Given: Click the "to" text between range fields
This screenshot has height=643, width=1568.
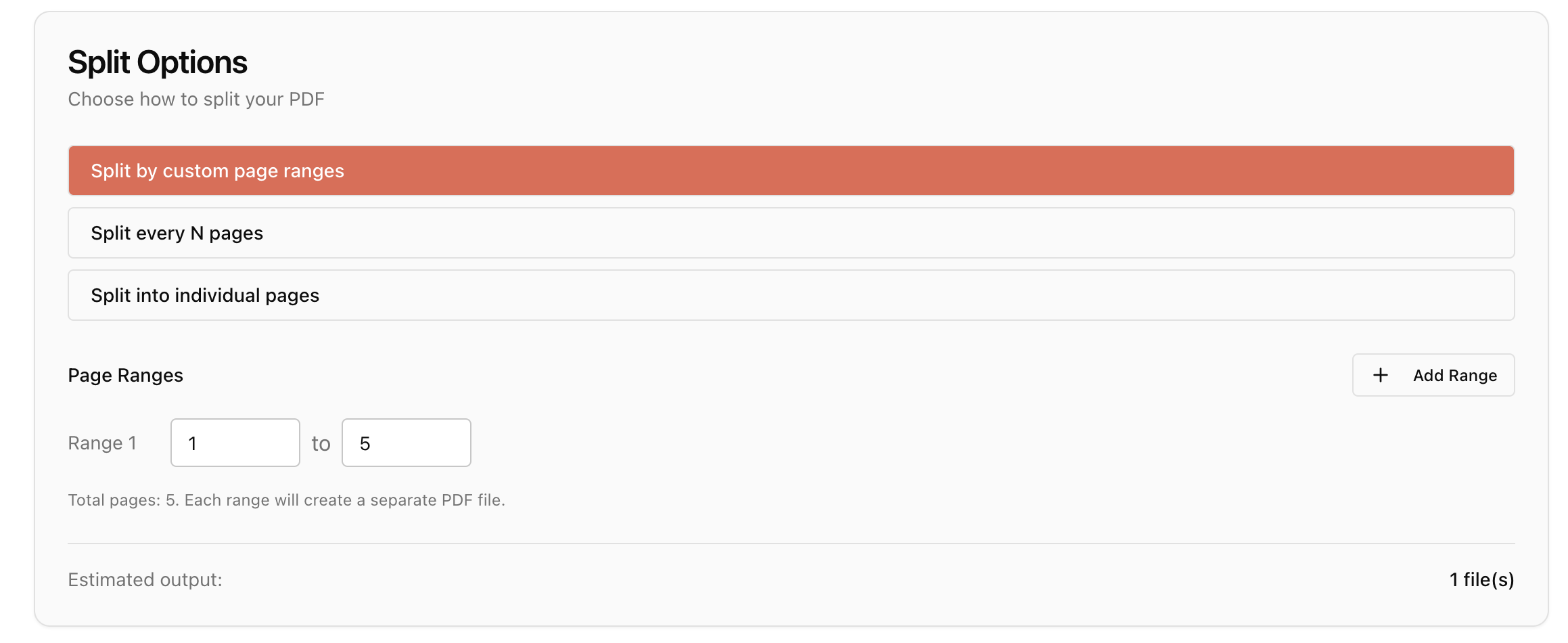Looking at the screenshot, I should click(x=321, y=444).
